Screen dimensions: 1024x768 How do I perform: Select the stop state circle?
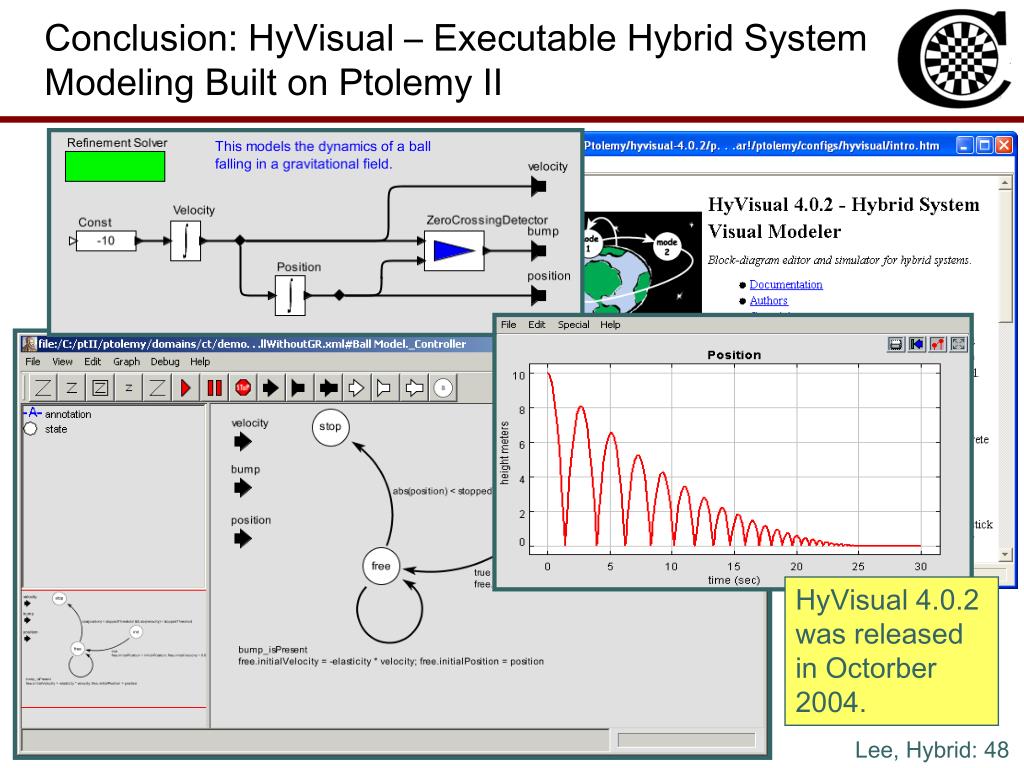tap(330, 427)
